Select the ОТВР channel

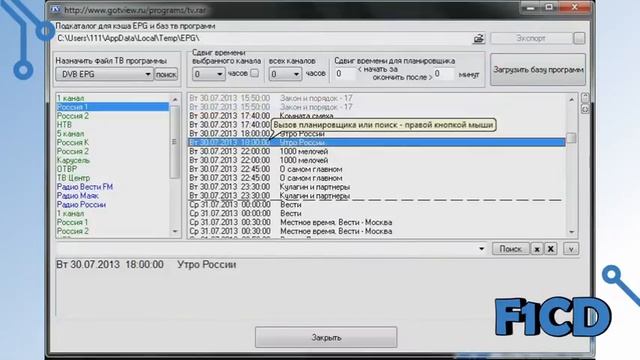click(x=67, y=169)
